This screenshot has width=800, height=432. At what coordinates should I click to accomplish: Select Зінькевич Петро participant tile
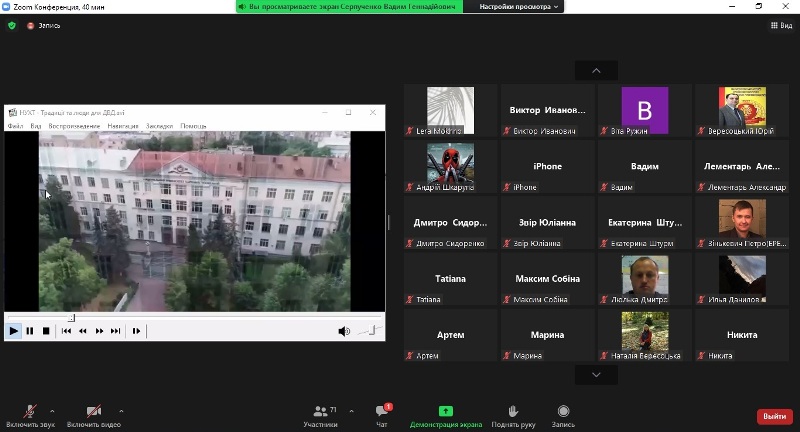pos(742,223)
